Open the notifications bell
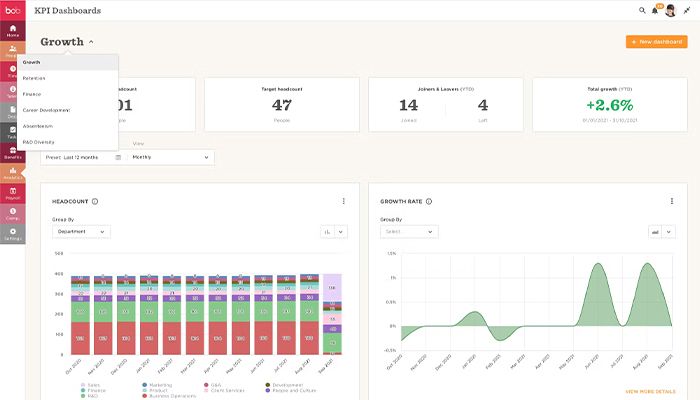 pos(655,10)
